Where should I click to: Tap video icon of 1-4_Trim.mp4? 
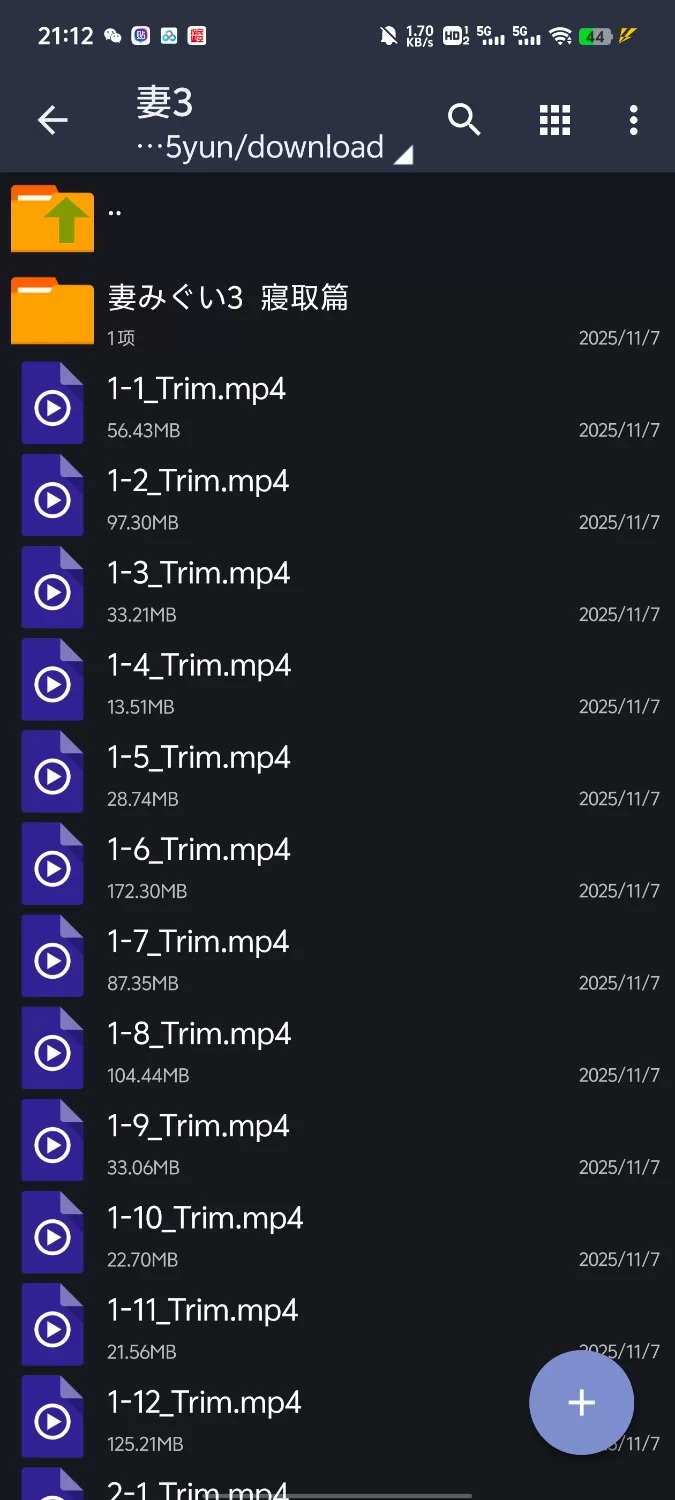pos(52,683)
